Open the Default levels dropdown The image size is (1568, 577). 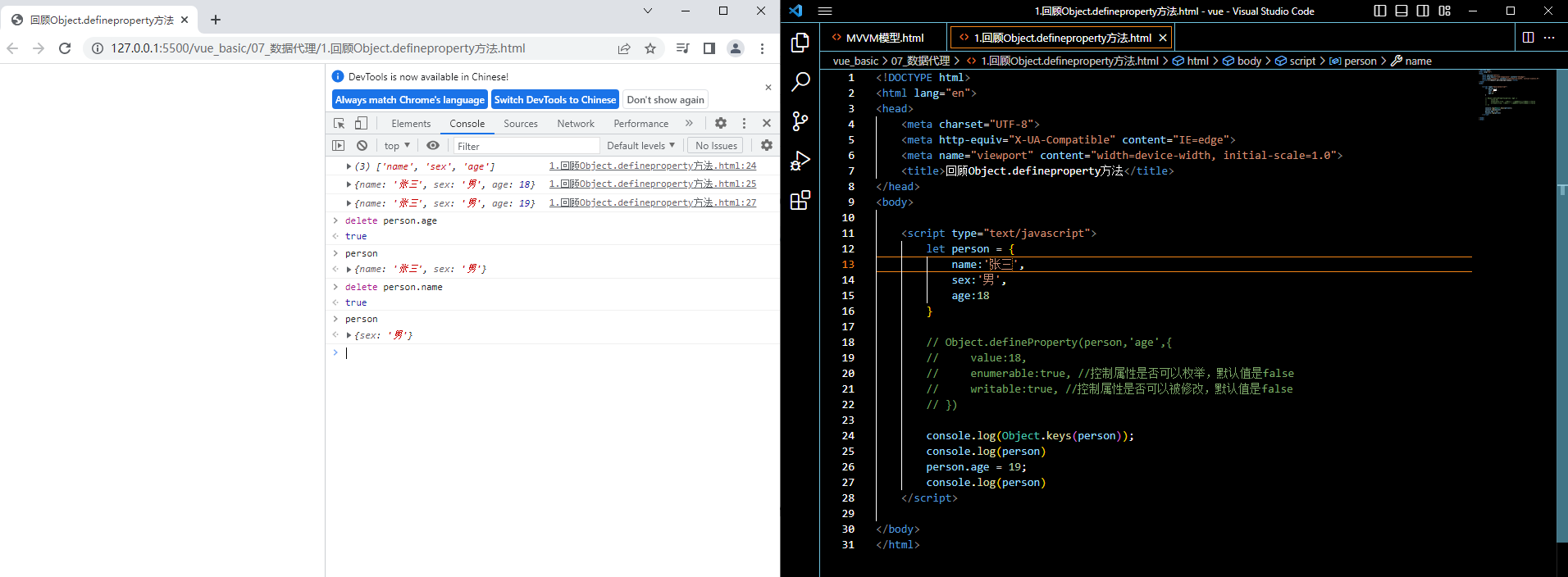click(640, 145)
